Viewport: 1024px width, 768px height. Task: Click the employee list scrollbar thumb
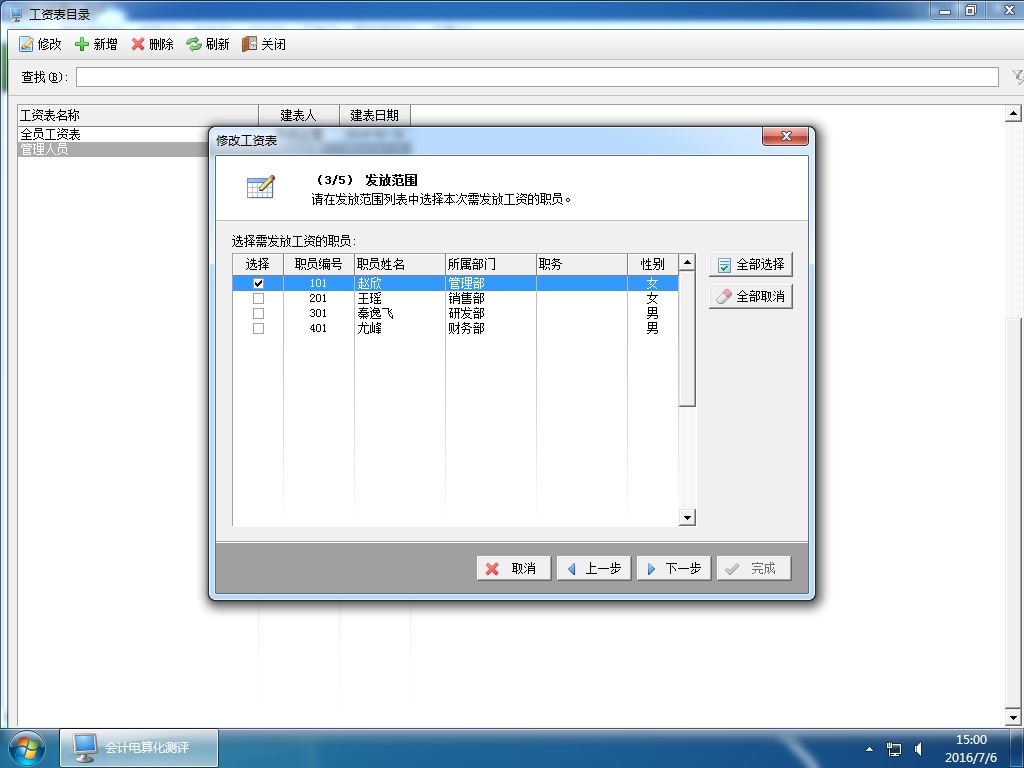point(687,339)
